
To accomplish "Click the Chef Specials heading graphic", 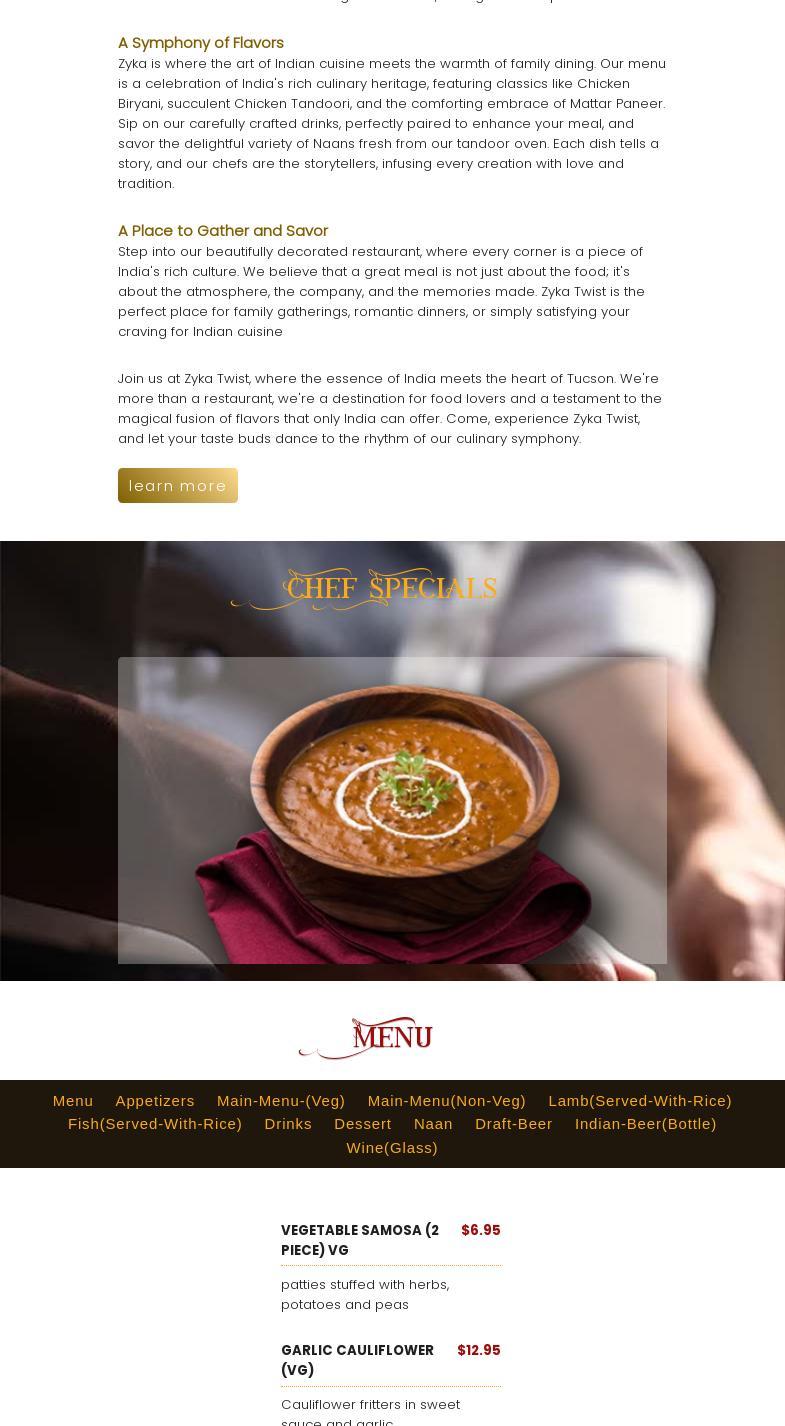I will tap(364, 589).
